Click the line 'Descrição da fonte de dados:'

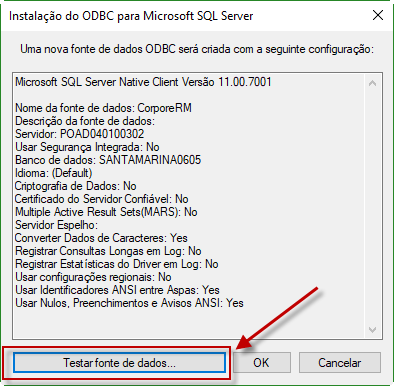coord(85,121)
